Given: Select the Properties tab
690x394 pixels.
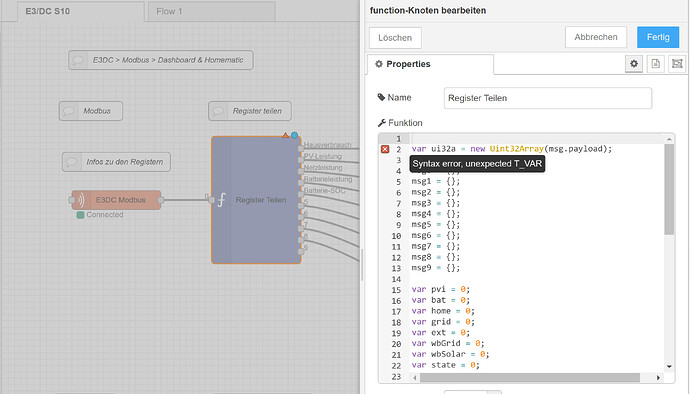Looking at the screenshot, I should pos(430,64).
